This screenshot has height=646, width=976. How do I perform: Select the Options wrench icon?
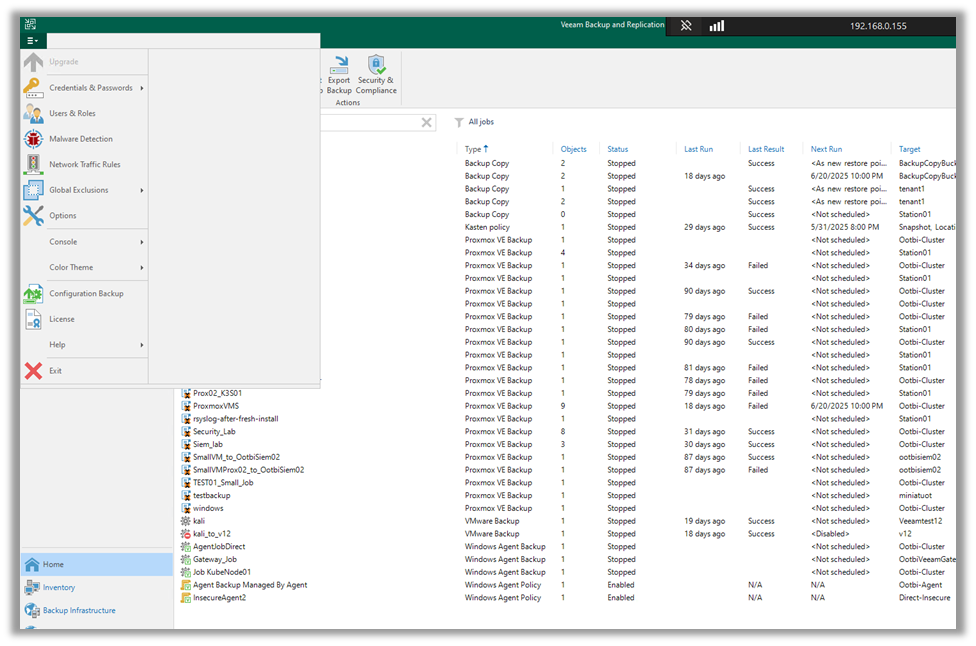pos(31,215)
